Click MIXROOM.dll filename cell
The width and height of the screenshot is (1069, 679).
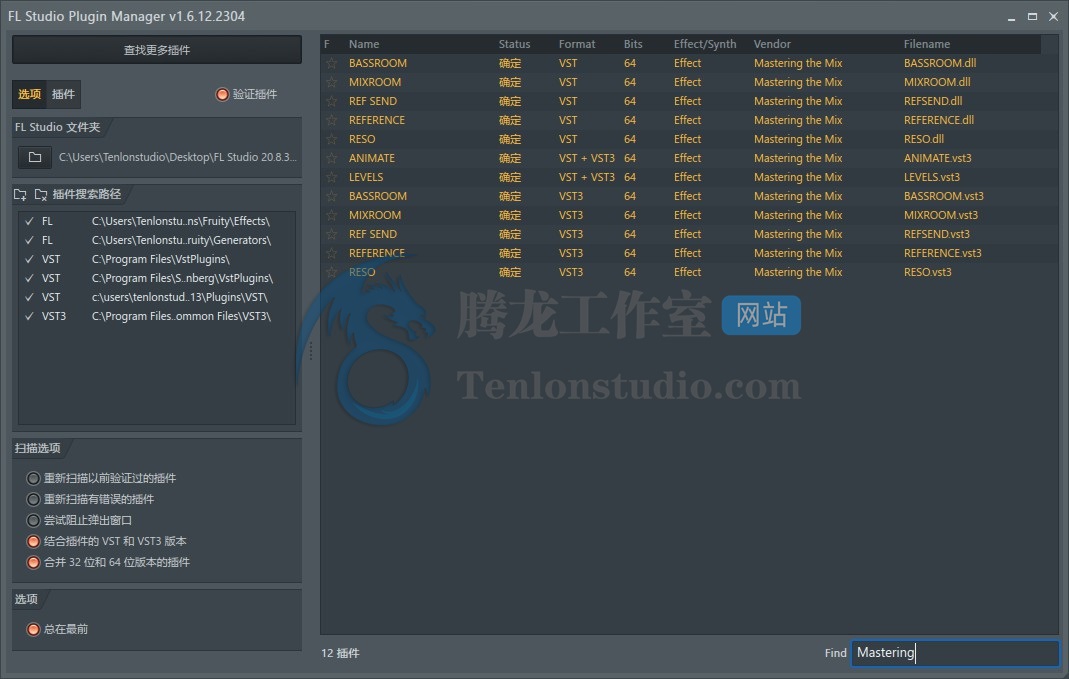(x=937, y=82)
